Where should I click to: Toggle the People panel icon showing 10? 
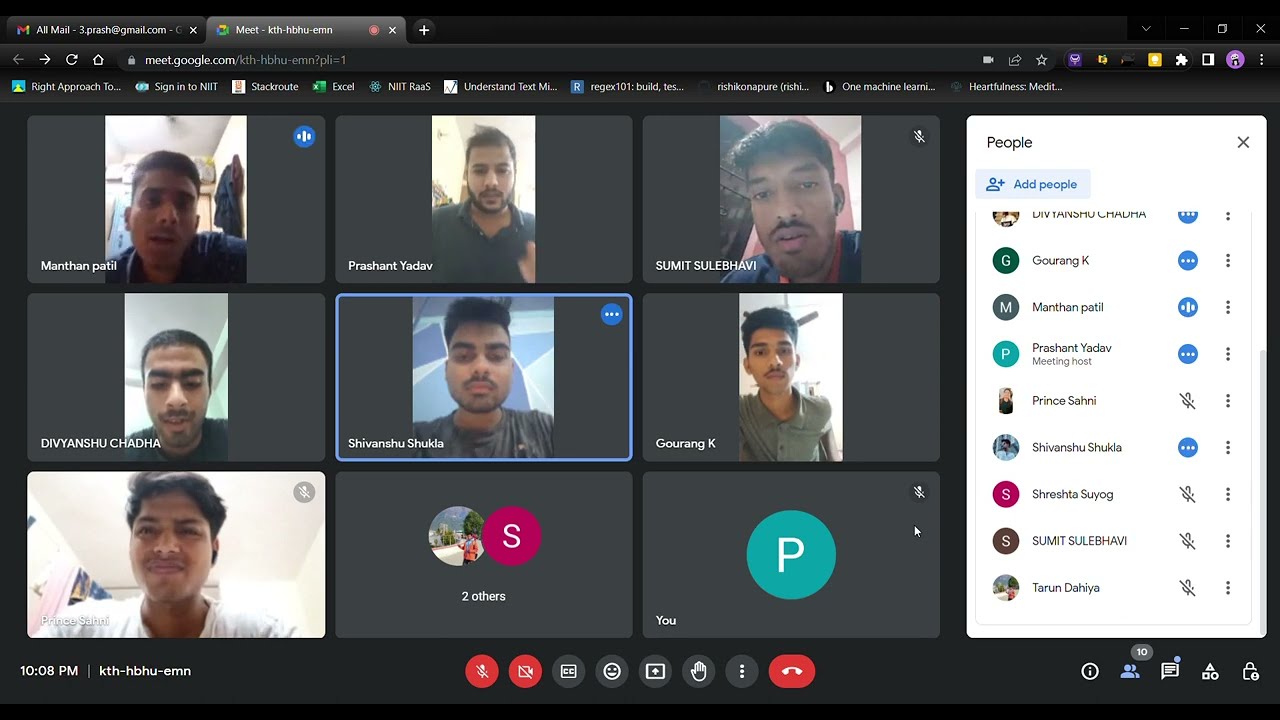1130,672
